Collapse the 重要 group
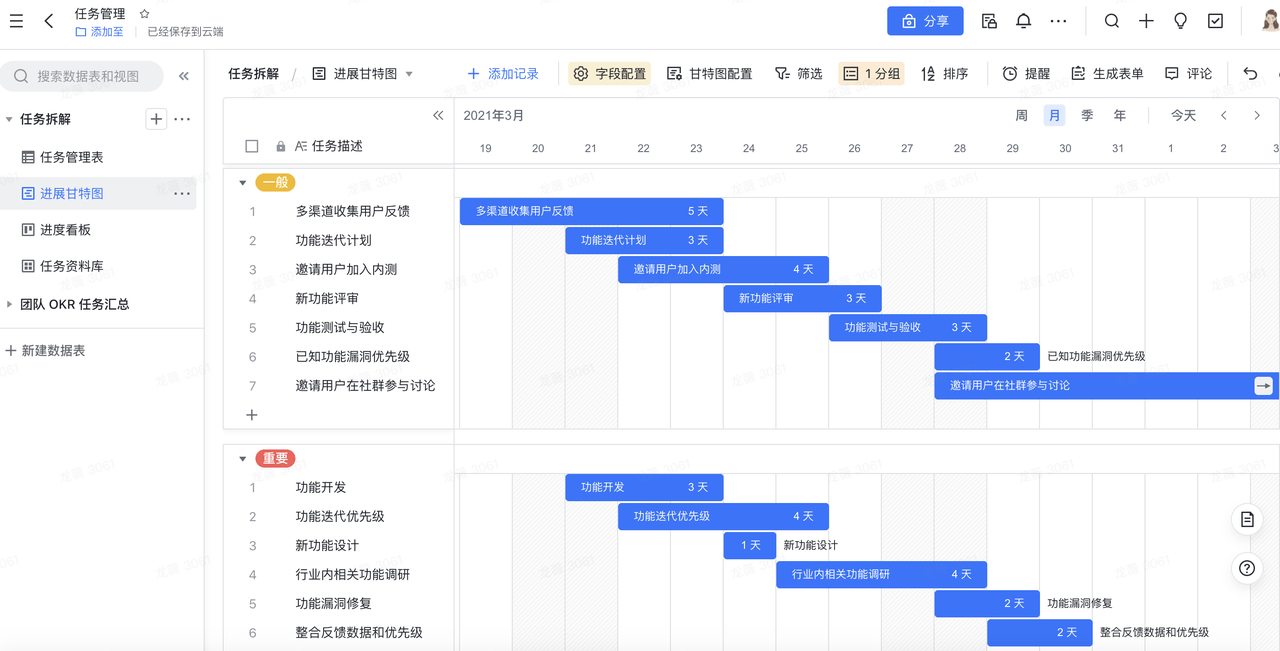 pos(242,459)
